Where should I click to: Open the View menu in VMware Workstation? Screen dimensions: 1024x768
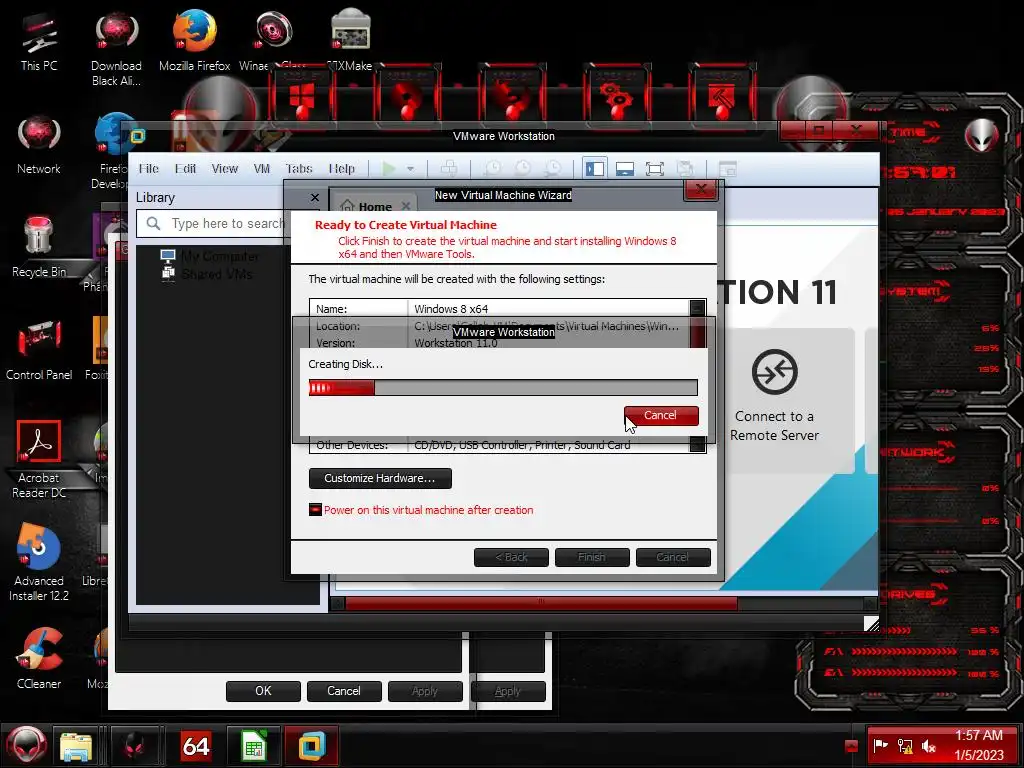[224, 168]
